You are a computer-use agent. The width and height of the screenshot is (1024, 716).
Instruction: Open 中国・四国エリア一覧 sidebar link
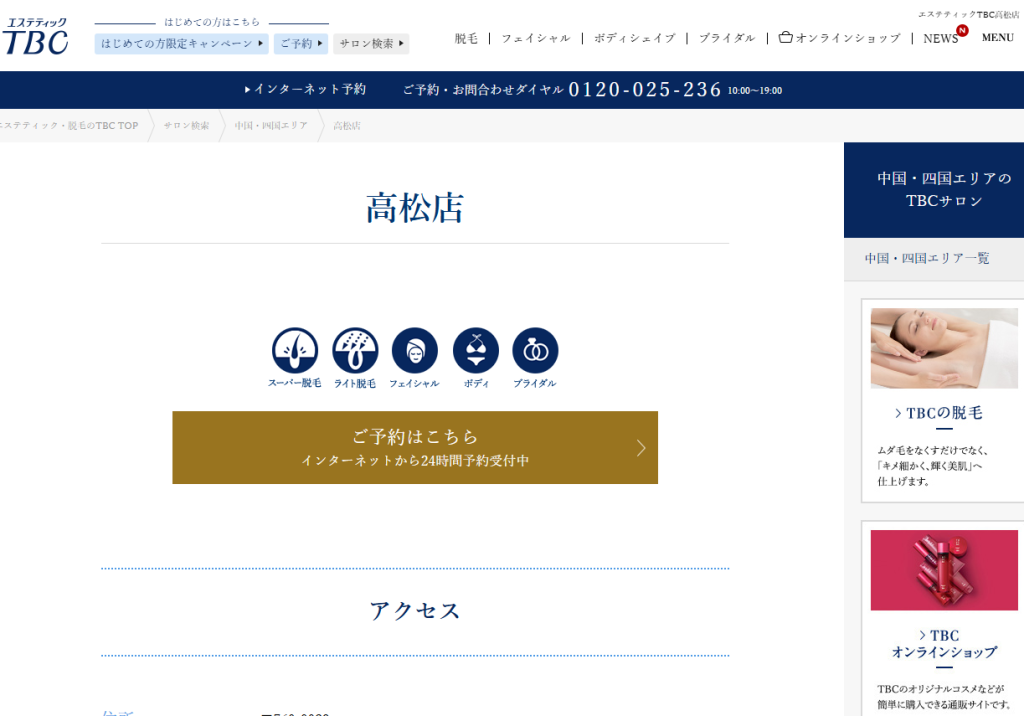pos(927,258)
